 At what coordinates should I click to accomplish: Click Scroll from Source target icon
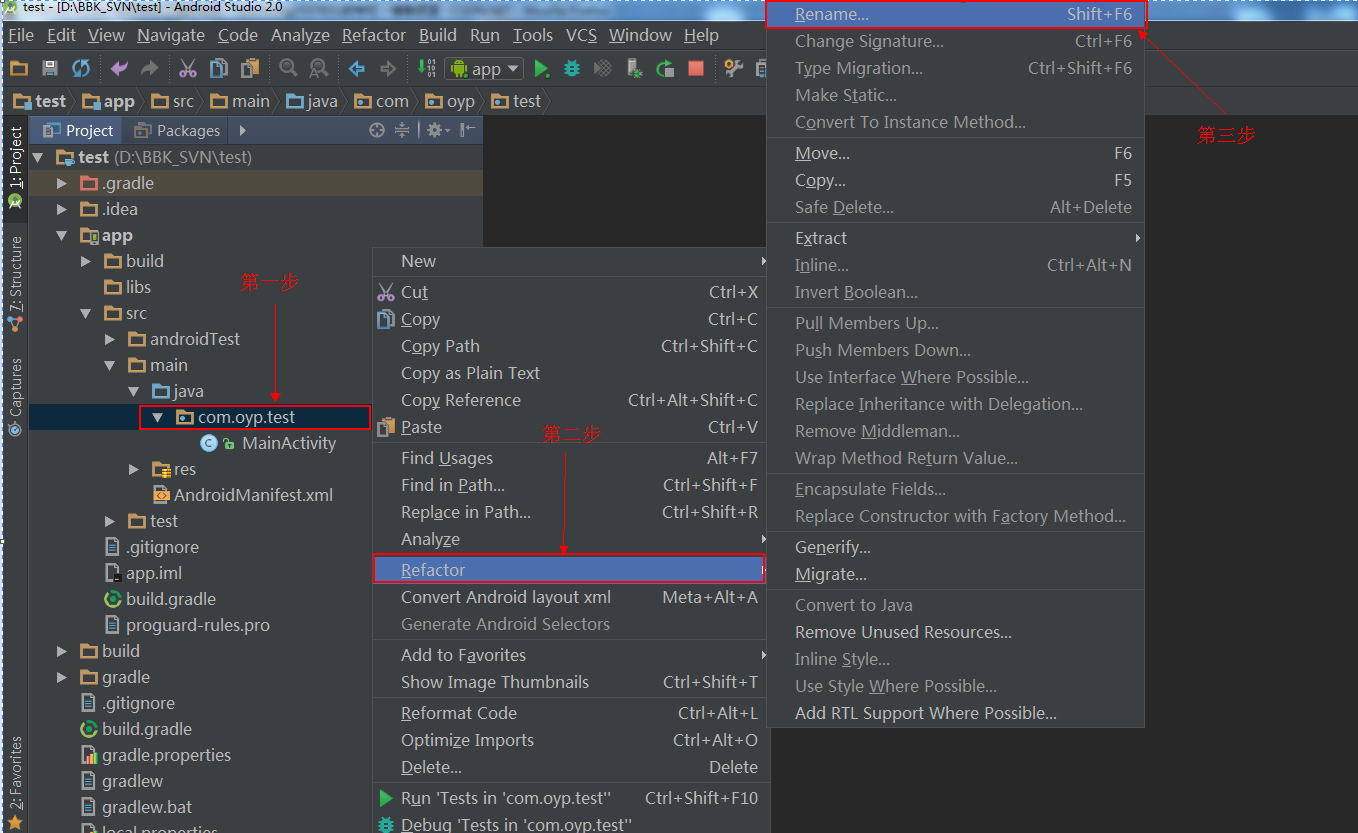377,130
